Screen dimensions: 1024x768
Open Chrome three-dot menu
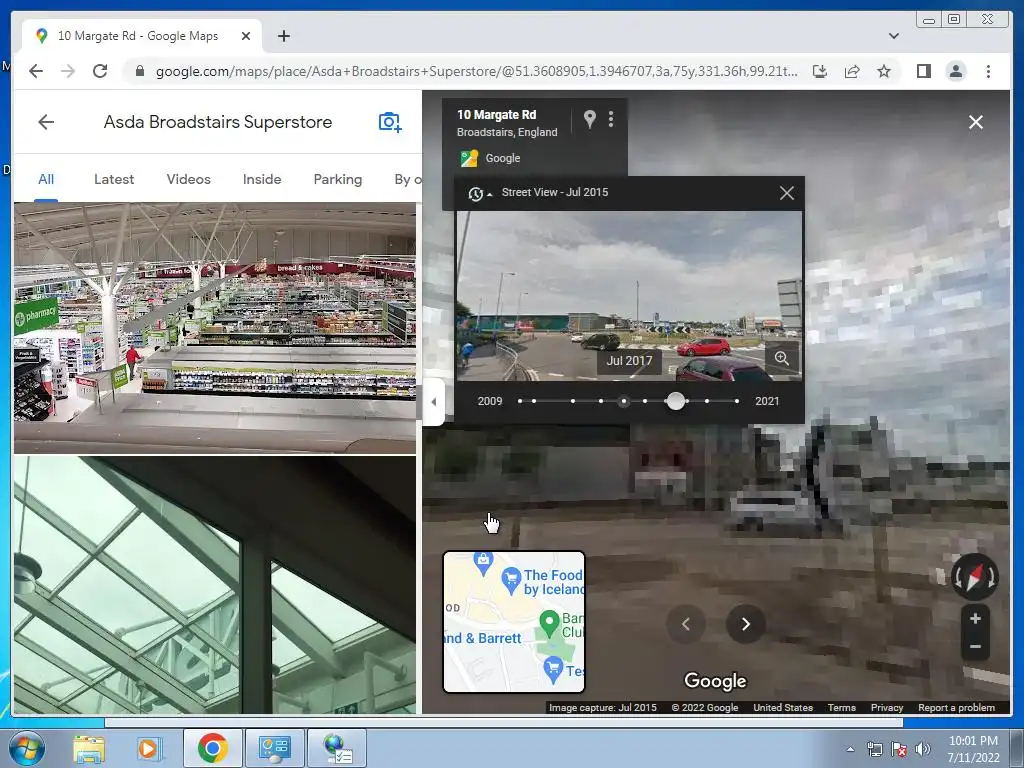988,71
